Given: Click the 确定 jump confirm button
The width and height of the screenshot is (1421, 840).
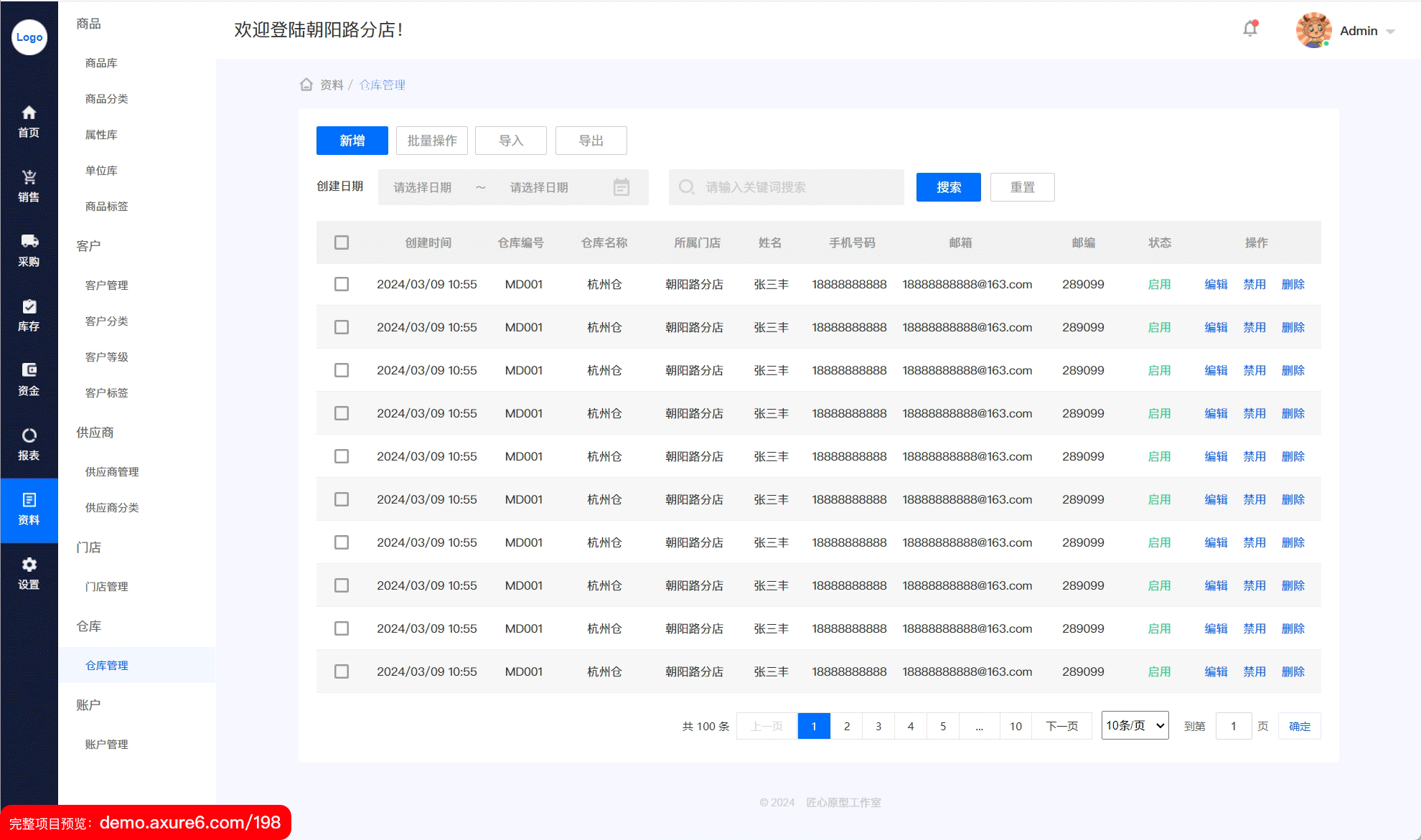Looking at the screenshot, I should click(x=1300, y=726).
